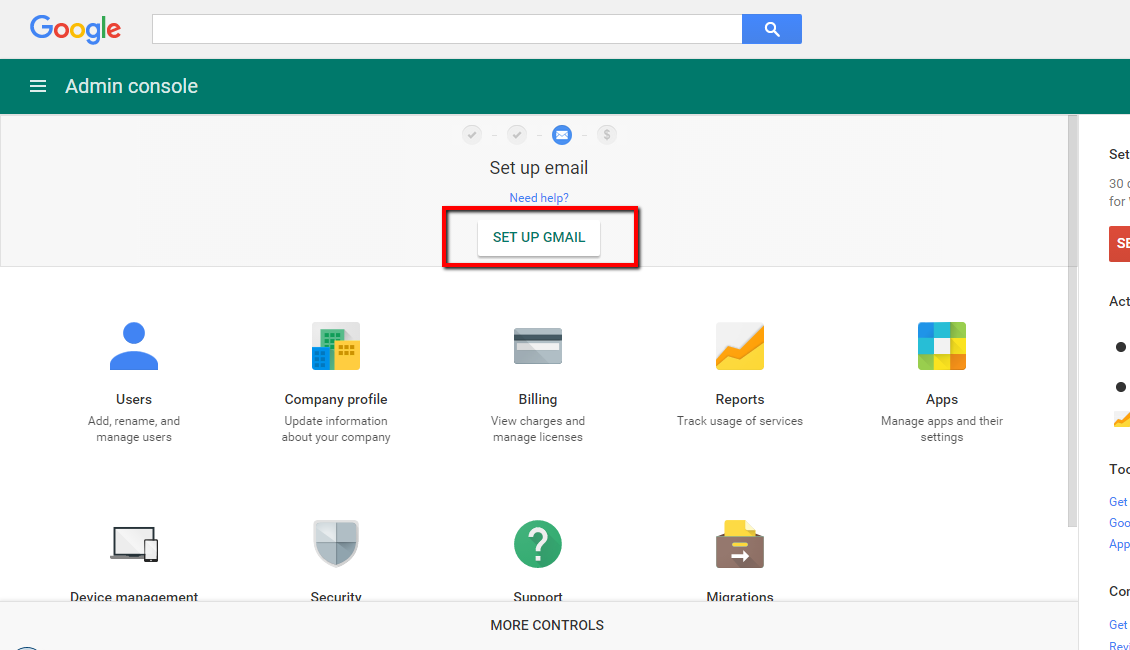This screenshot has width=1130, height=650.
Task: Open the Security shield icon
Action: point(336,543)
